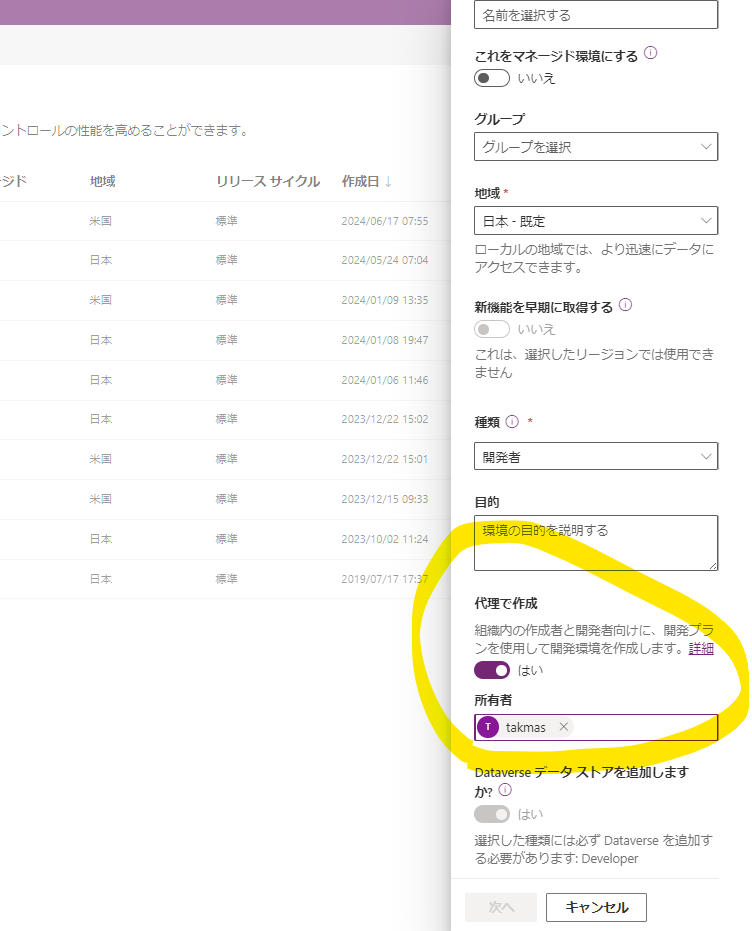This screenshot has width=752, height=931.
Task: Click 日本 in the 2024/05/24 row
Action: click(100, 260)
